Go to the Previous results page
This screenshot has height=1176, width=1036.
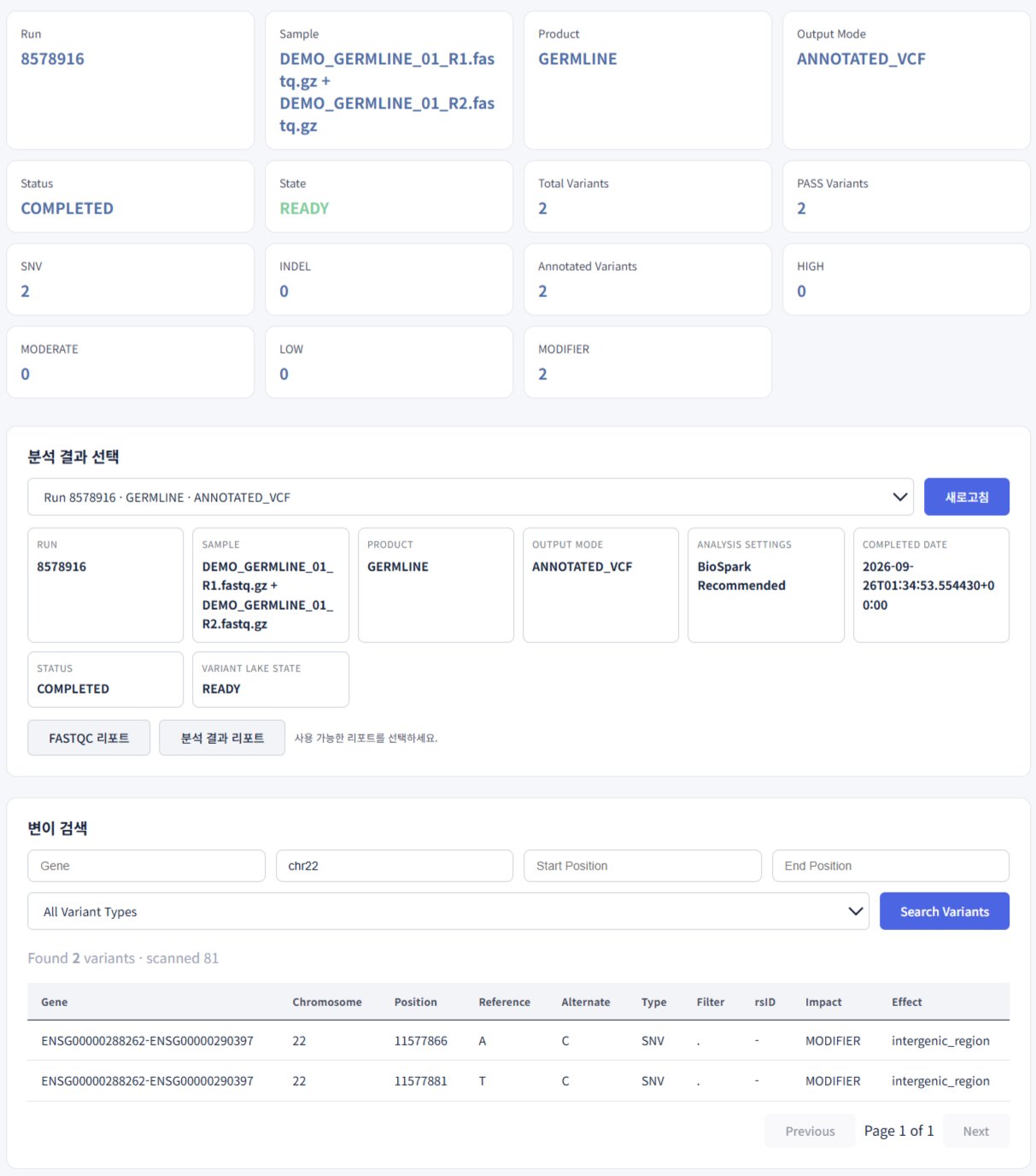pos(810,1131)
